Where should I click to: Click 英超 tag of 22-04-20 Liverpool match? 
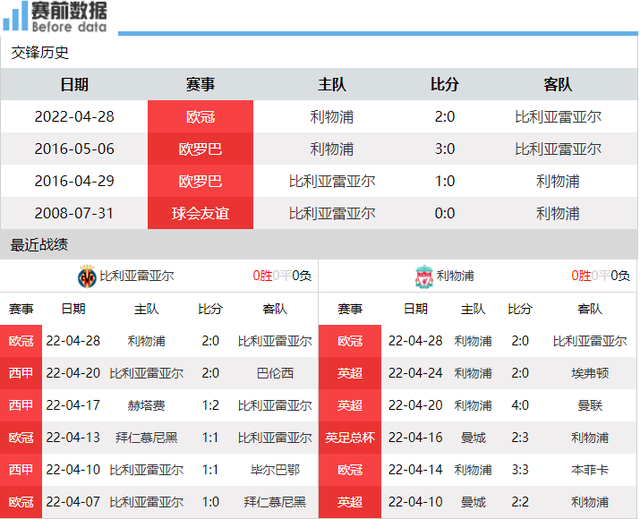point(350,406)
